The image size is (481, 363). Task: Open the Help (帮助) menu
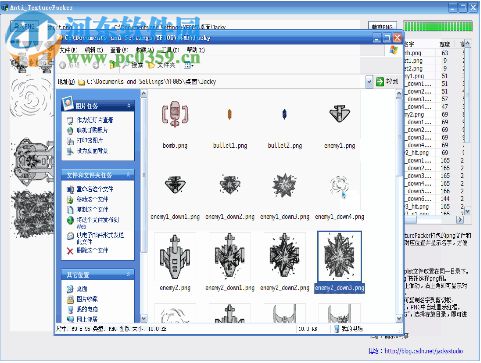pos(196,50)
